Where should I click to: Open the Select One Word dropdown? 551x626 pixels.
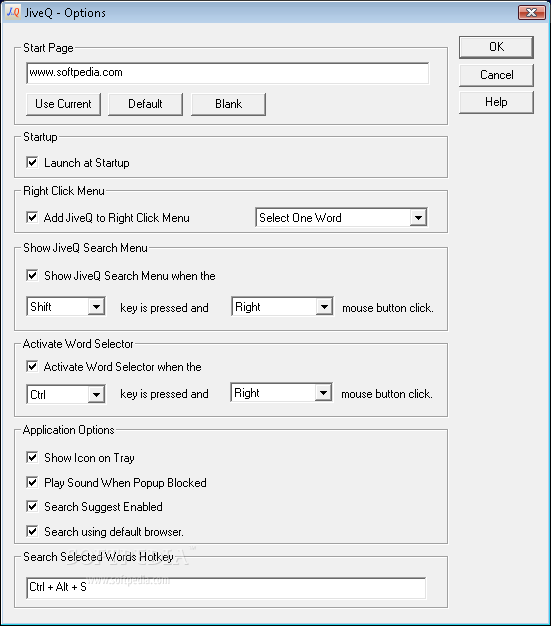coord(341,218)
